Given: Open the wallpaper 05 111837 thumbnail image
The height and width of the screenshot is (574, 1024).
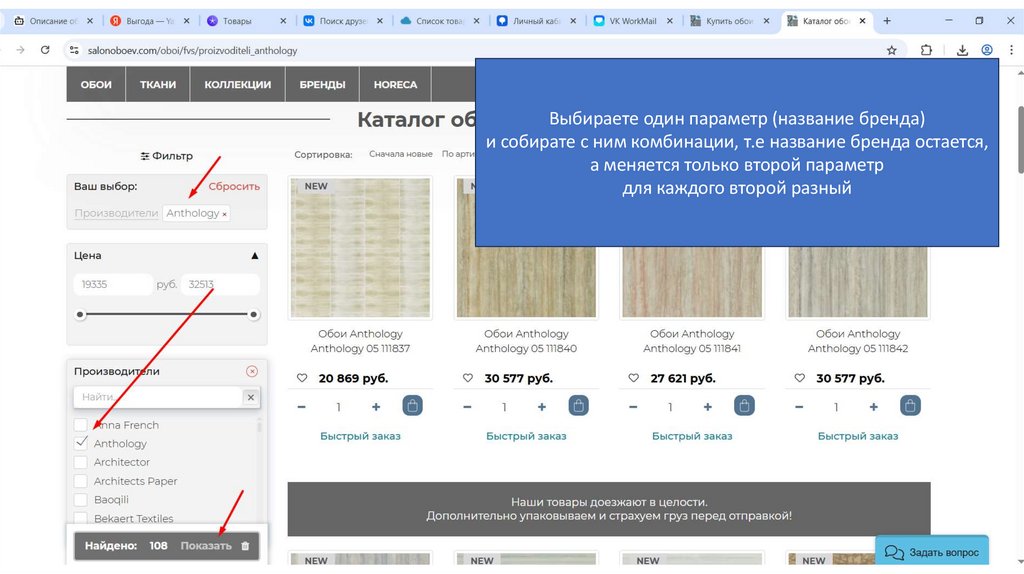Looking at the screenshot, I should click(360, 248).
